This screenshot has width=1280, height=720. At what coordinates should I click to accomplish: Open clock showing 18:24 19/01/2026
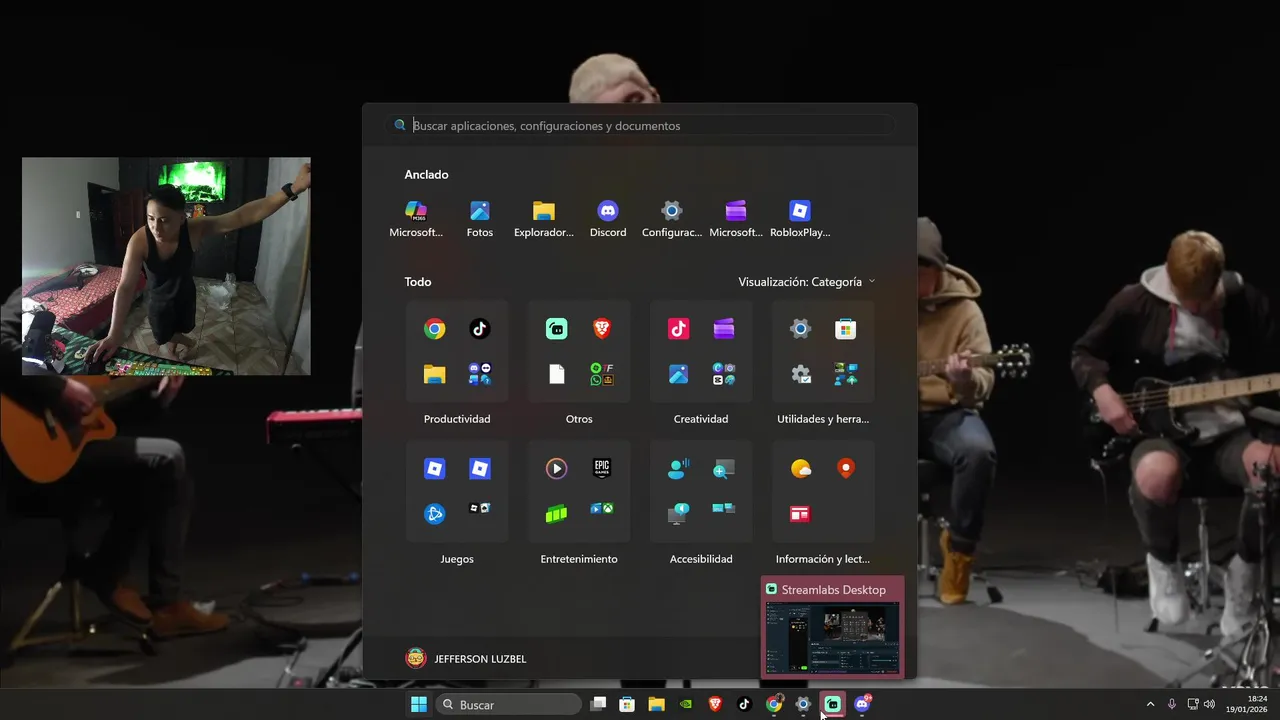pos(1247,704)
